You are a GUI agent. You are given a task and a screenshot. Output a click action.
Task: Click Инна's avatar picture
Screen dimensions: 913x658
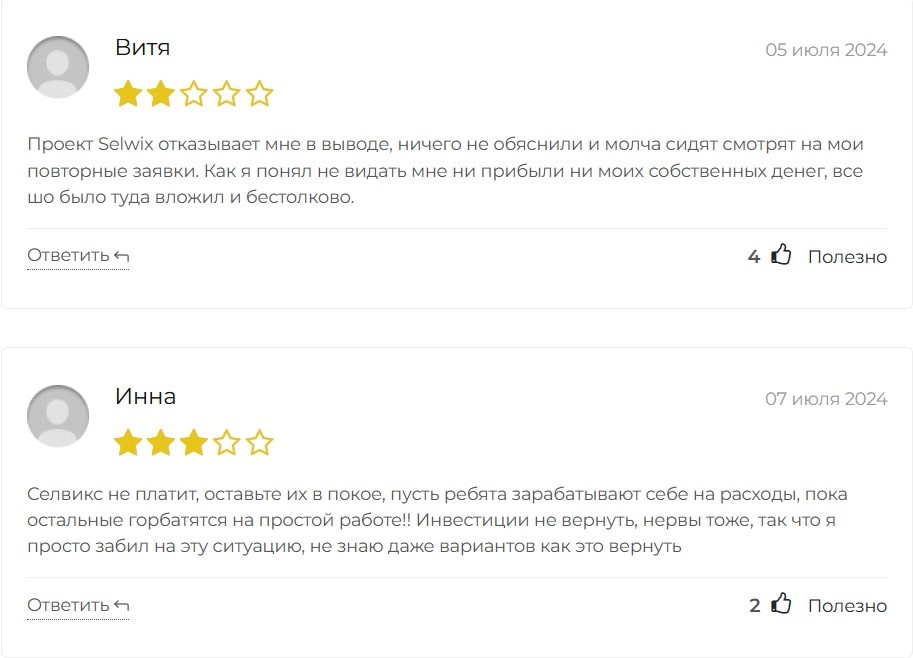[x=58, y=416]
